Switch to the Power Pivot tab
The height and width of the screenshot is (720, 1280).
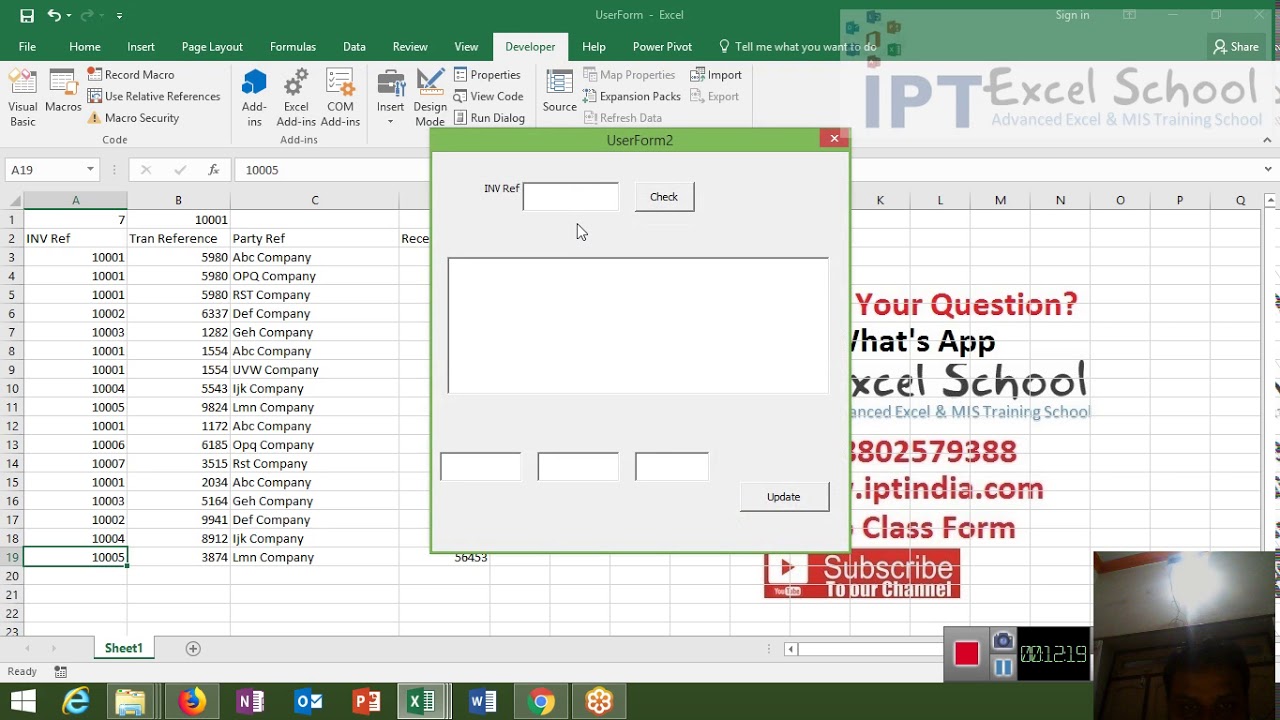tap(662, 47)
